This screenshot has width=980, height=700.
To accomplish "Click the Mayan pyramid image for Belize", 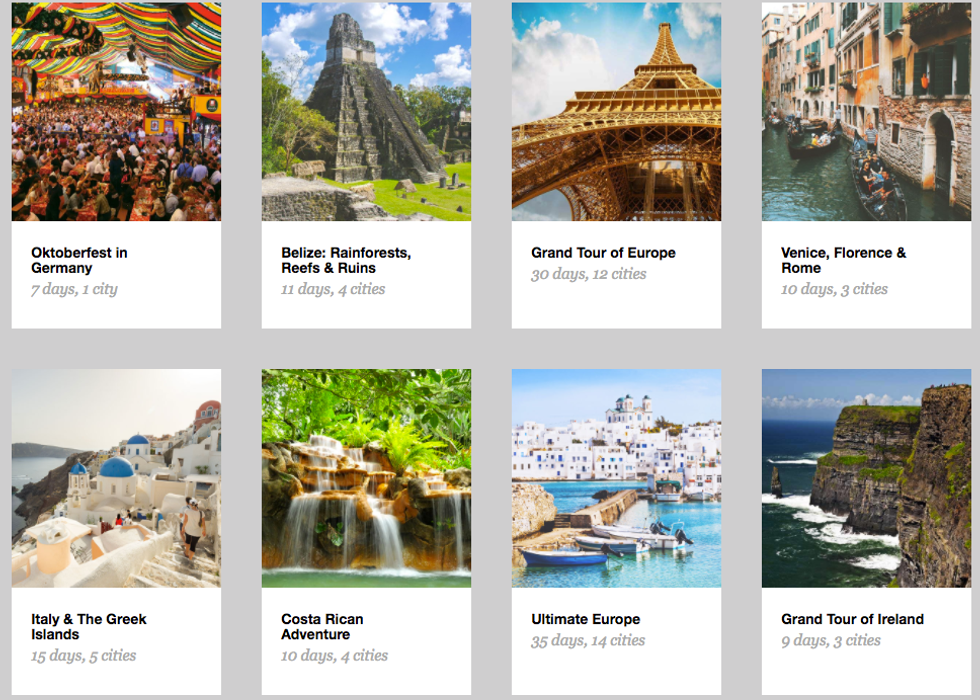I will tap(366, 111).
